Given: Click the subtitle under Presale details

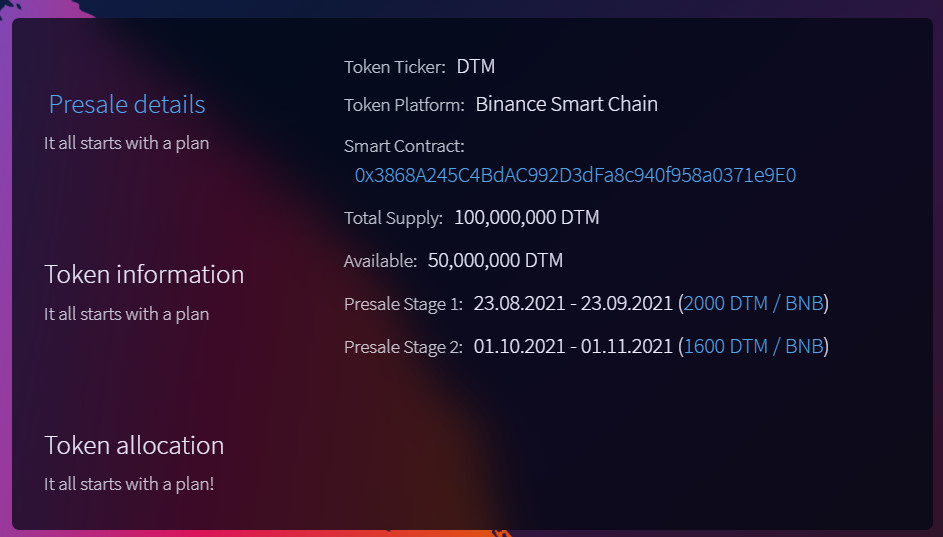Looking at the screenshot, I should click(x=127, y=143).
